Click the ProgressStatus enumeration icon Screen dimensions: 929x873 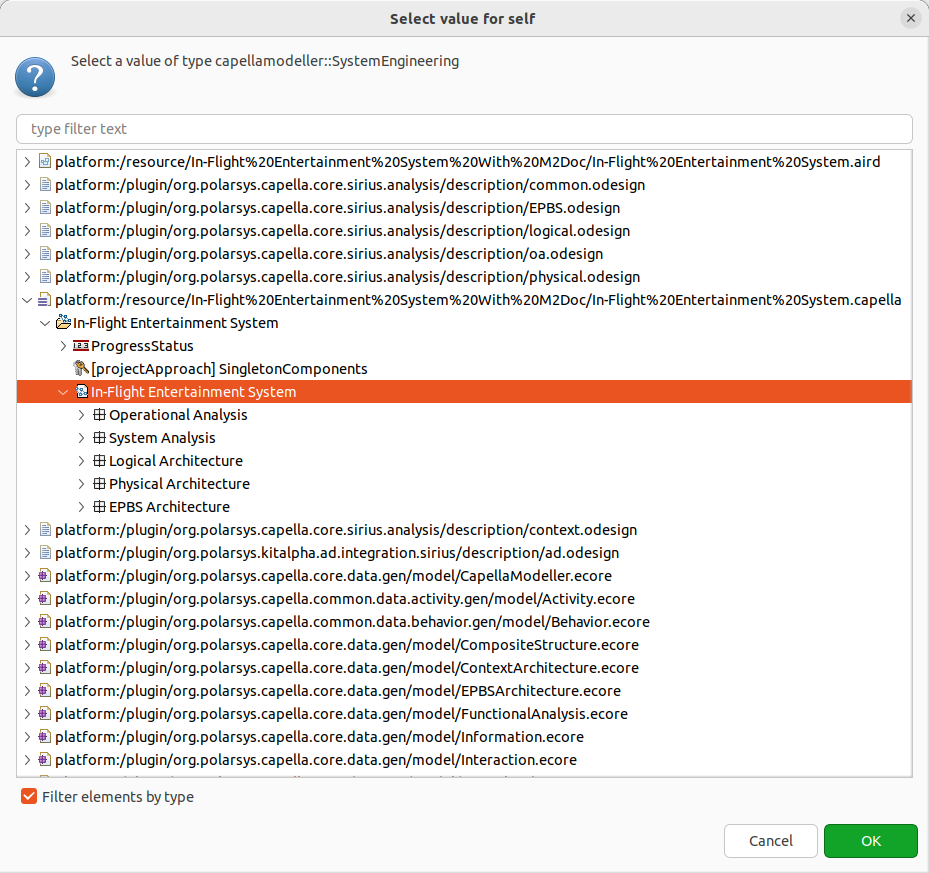click(81, 346)
